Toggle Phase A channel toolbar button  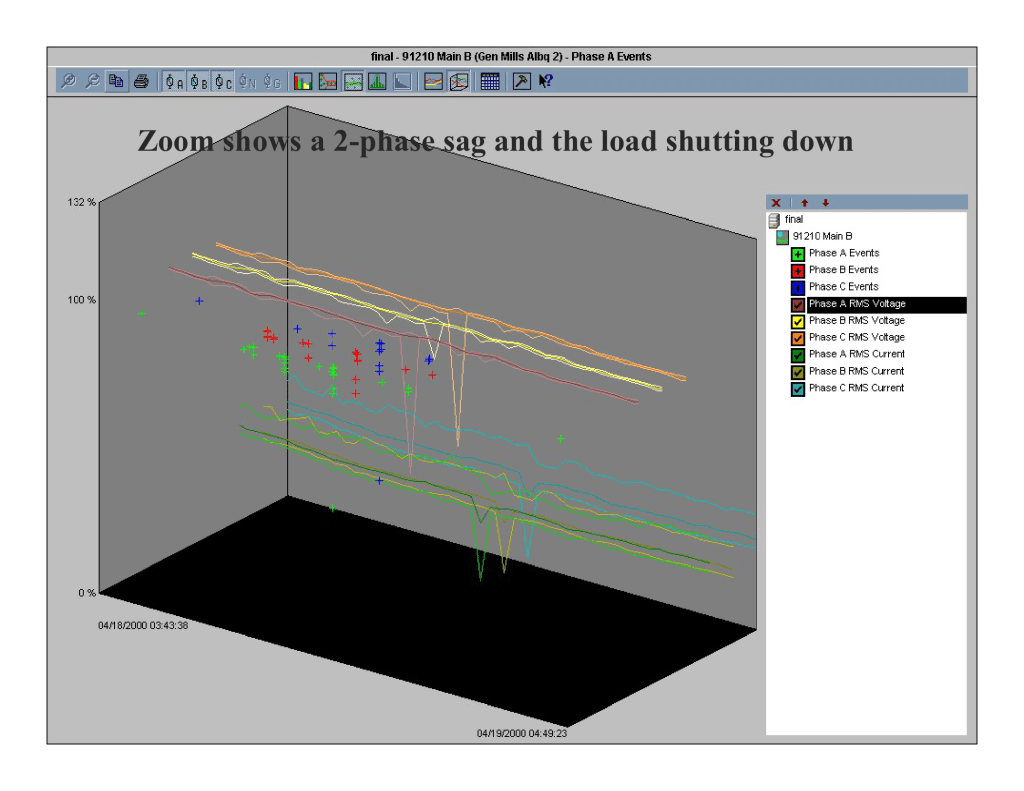click(x=175, y=82)
